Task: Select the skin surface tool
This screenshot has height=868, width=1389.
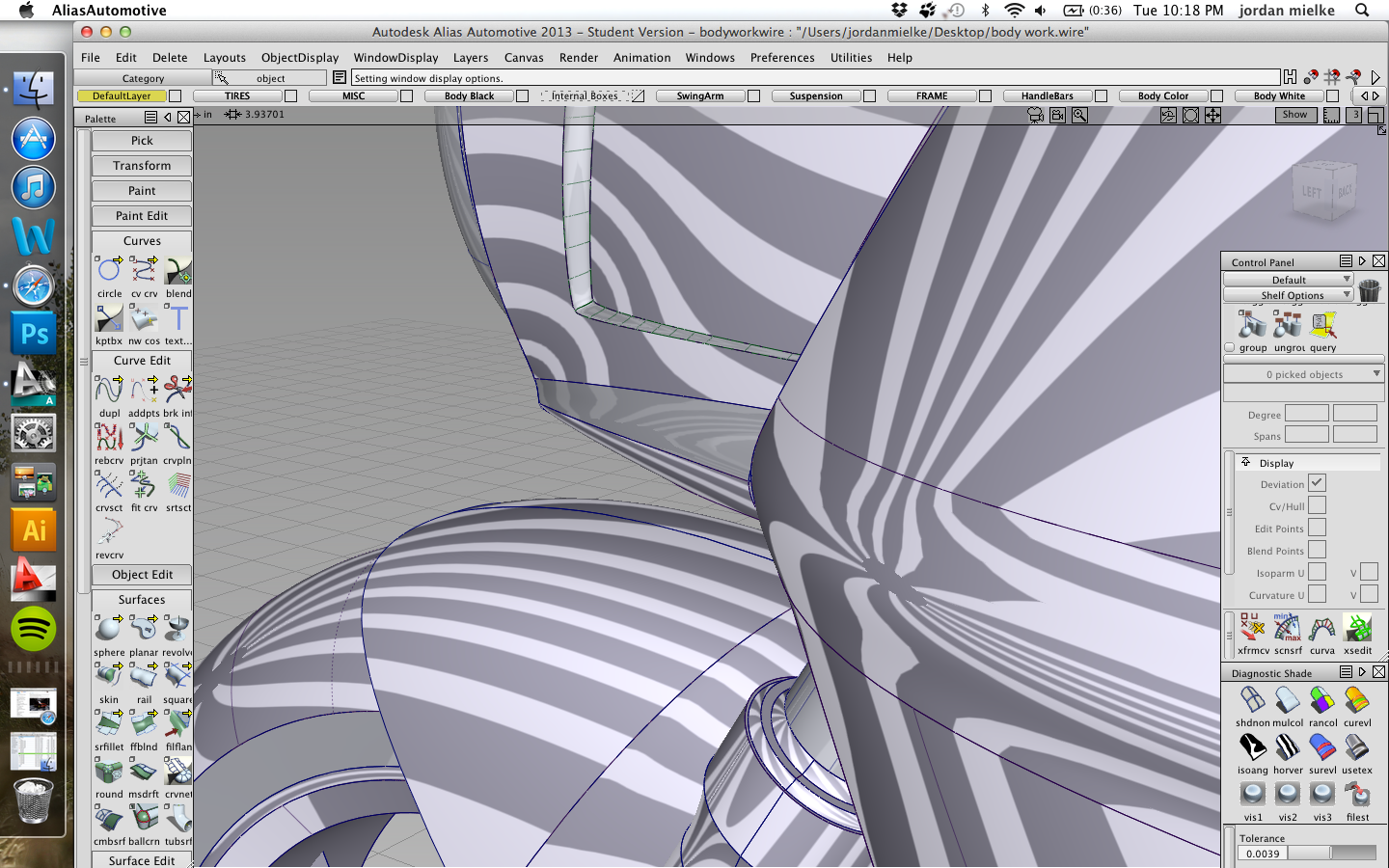Action: [109, 677]
